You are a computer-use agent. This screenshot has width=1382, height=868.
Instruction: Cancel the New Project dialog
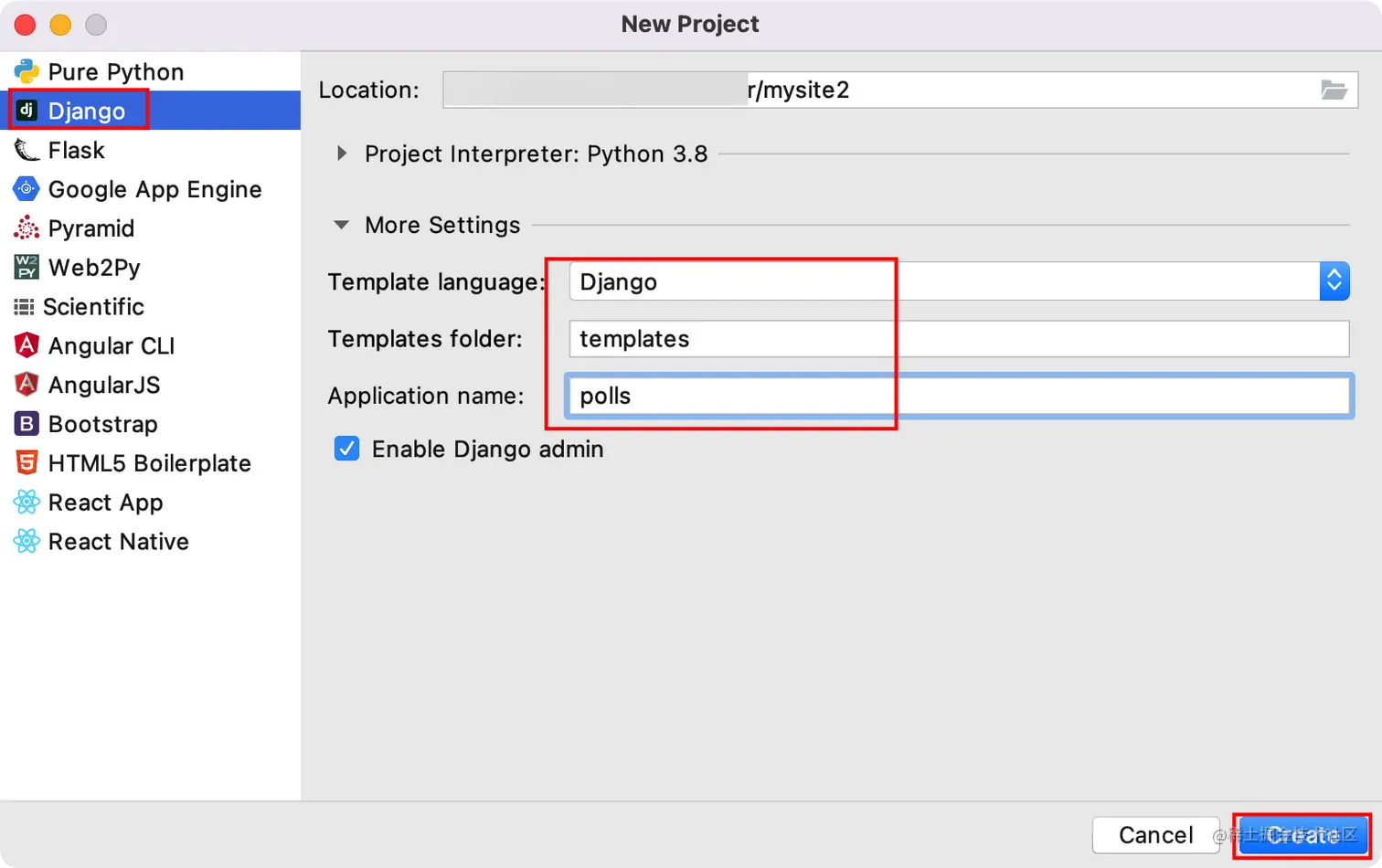pos(1155,835)
